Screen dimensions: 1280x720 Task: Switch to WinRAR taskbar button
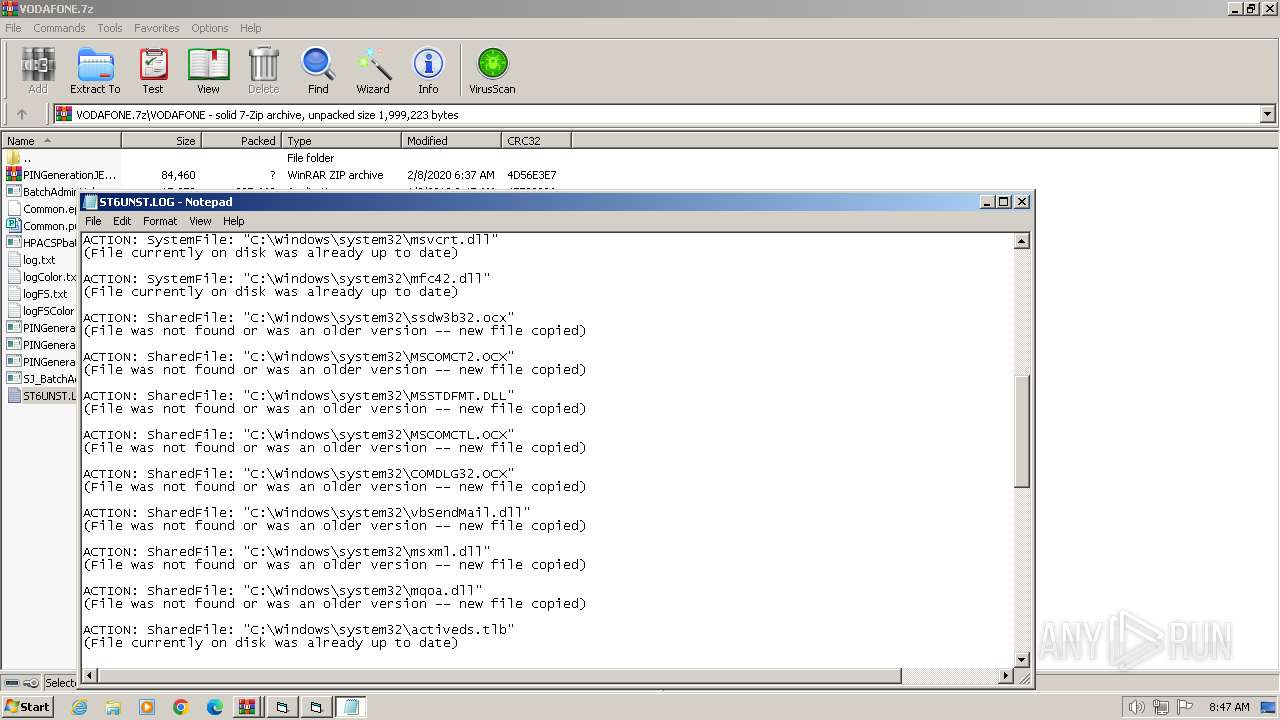click(246, 707)
